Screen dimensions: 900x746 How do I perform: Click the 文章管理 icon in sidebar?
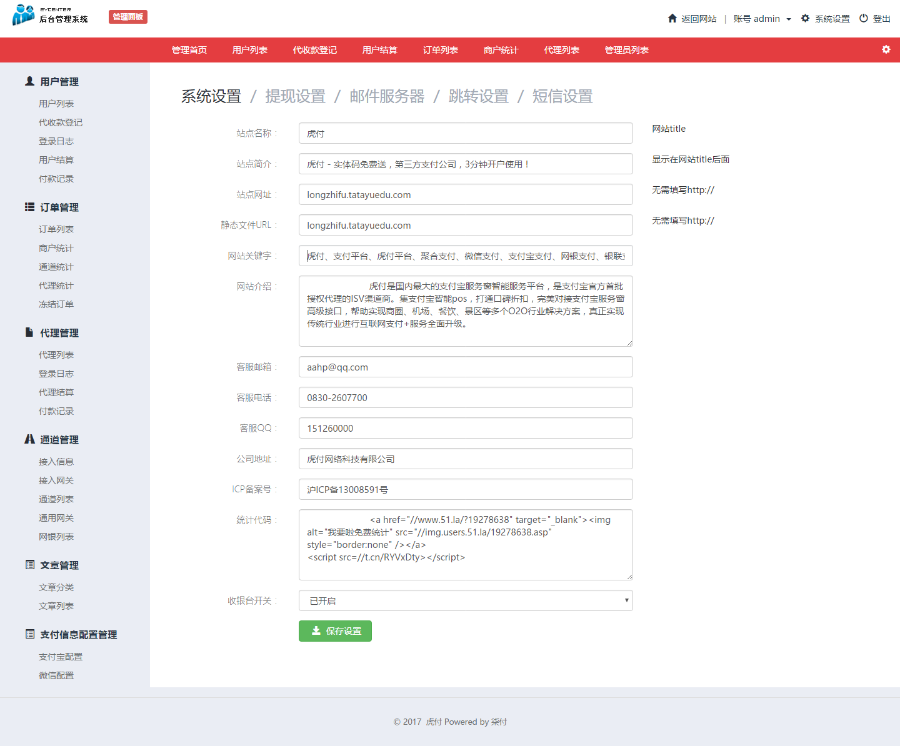pos(30,565)
